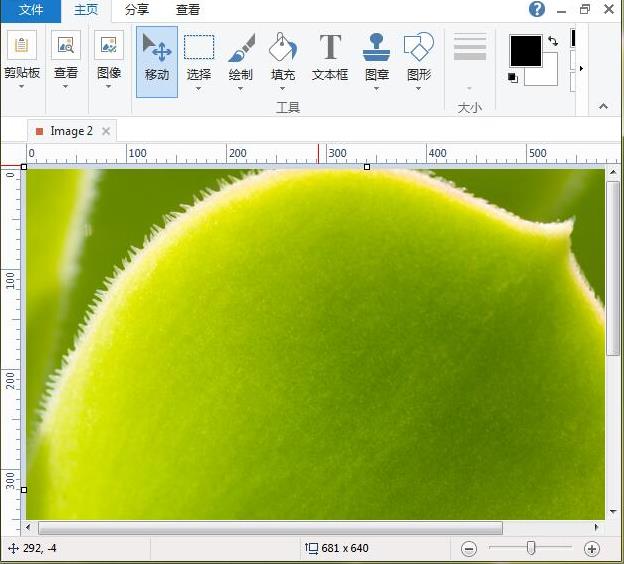Click the scroll up arrow
This screenshot has width=624, height=564.
(x=613, y=172)
